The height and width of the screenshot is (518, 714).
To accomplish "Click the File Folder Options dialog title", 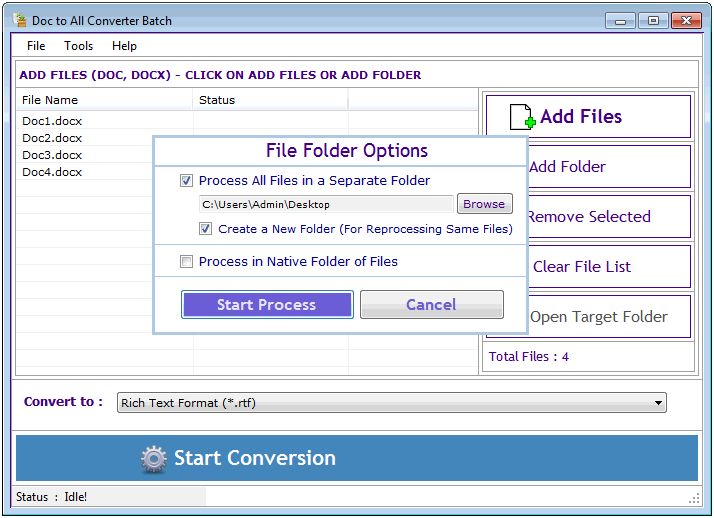I will (x=347, y=151).
